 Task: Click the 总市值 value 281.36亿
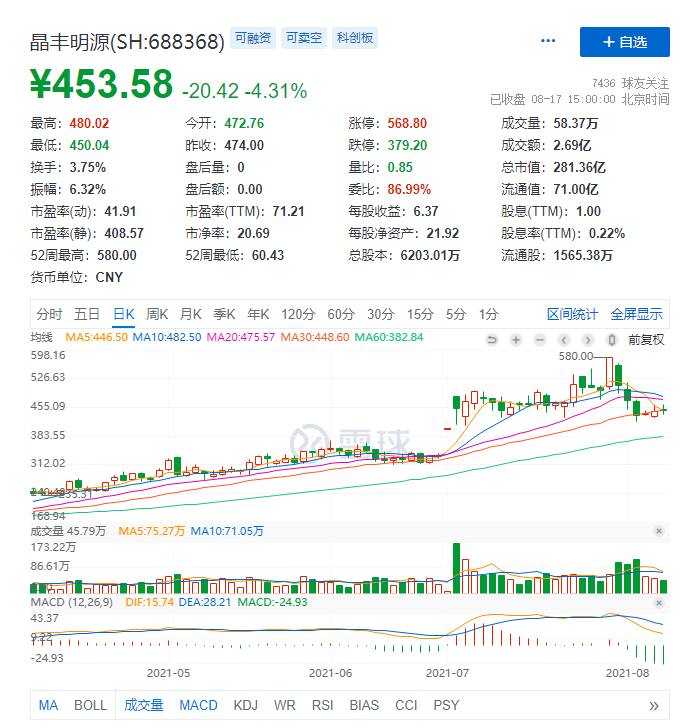[x=580, y=167]
